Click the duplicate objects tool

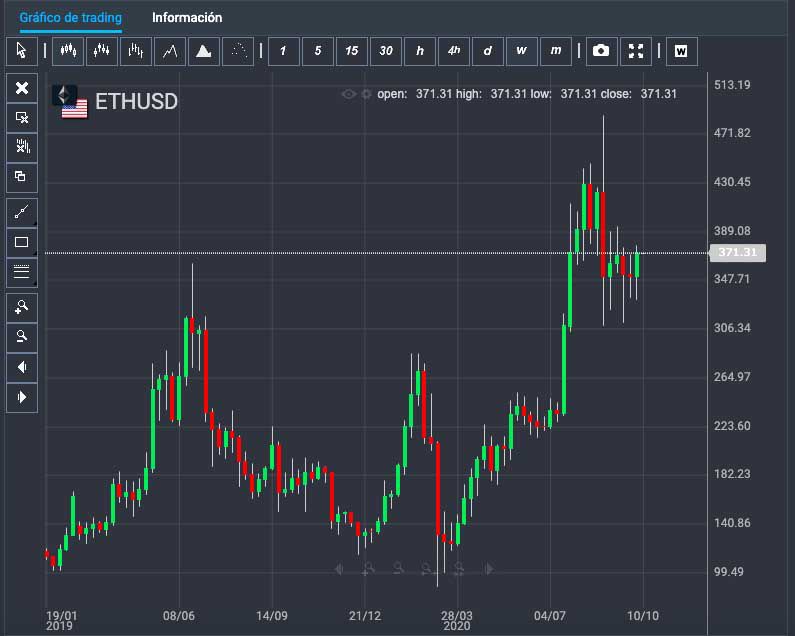22,178
